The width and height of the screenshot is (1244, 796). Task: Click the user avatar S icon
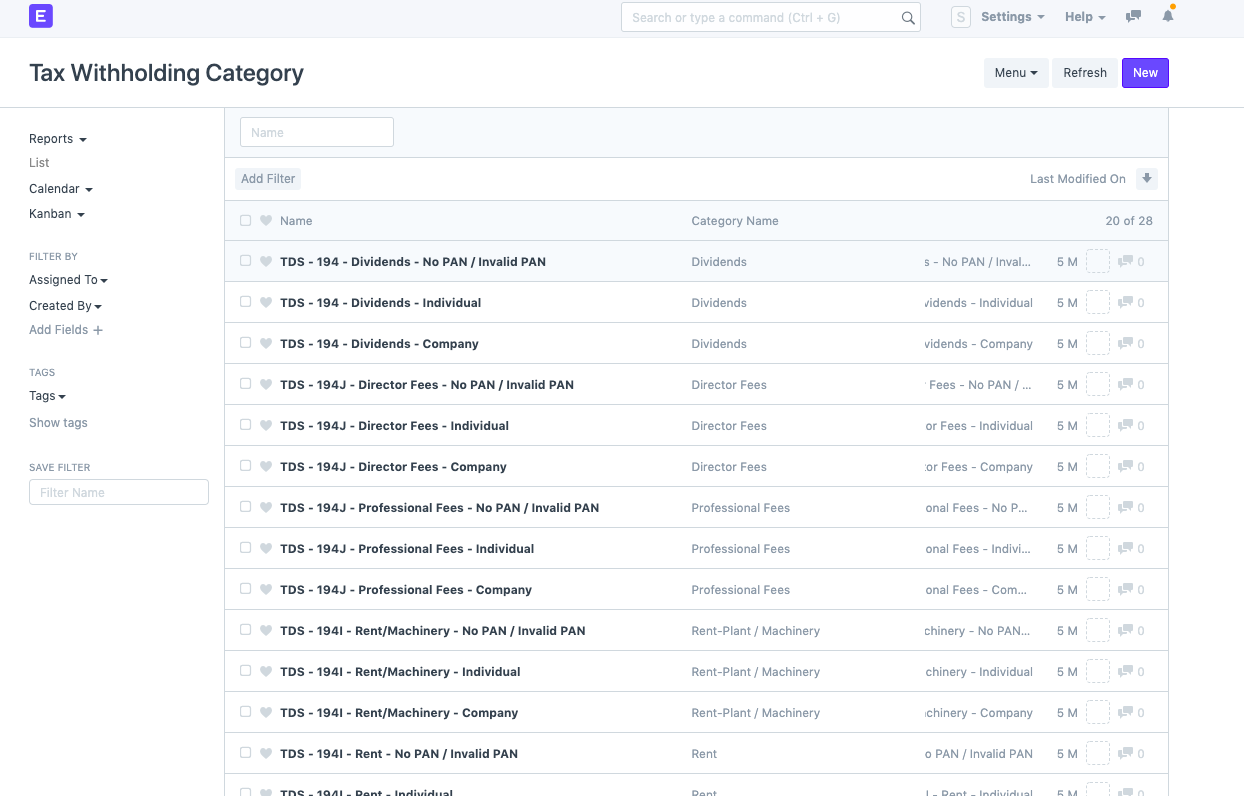(x=960, y=17)
